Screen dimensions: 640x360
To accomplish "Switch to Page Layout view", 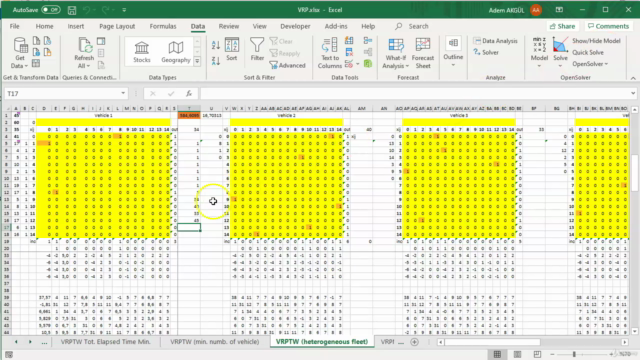I will [x=517, y=354].
